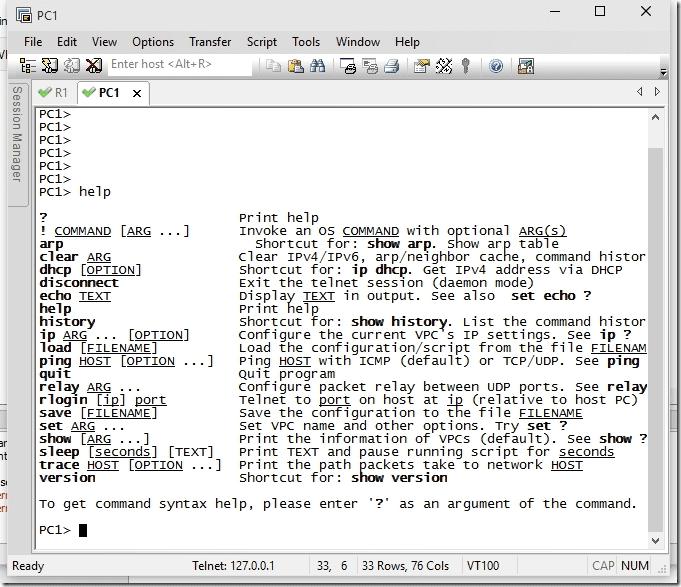Open the View menu
681x587 pixels.
click(104, 42)
